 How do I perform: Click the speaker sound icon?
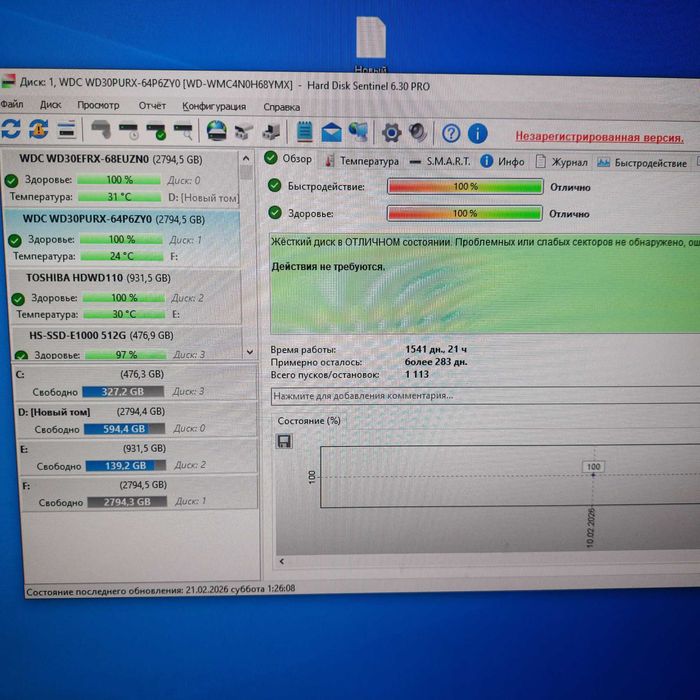[x=418, y=133]
